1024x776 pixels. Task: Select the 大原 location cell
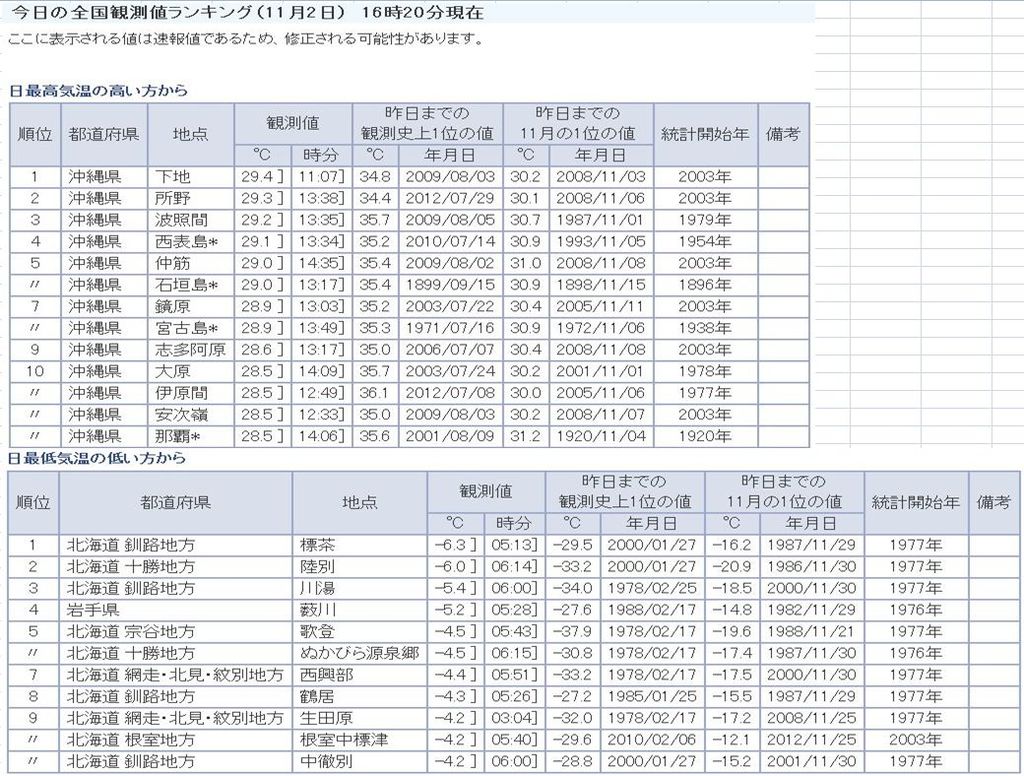pyautogui.click(x=191, y=371)
